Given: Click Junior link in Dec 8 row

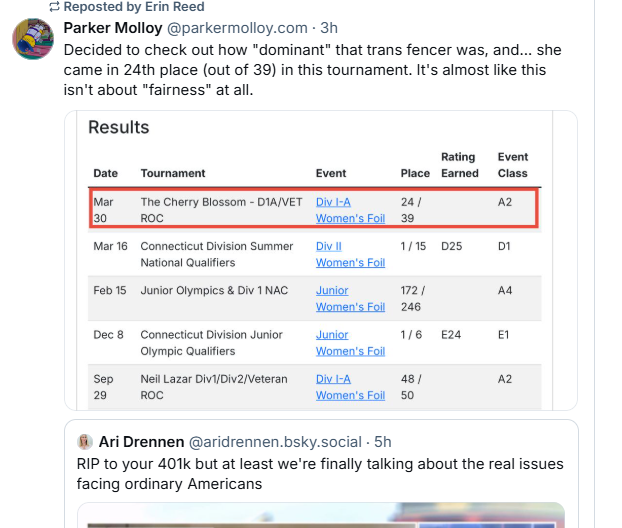Looking at the screenshot, I should tap(332, 335).
